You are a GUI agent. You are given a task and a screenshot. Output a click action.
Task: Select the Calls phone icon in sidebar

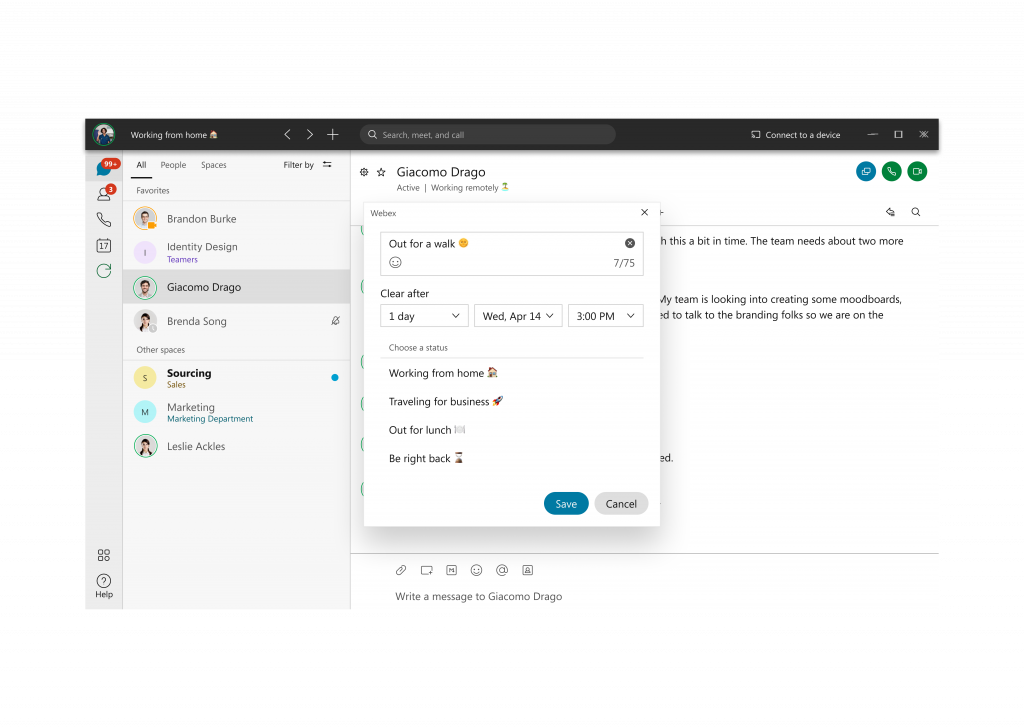coord(103,218)
